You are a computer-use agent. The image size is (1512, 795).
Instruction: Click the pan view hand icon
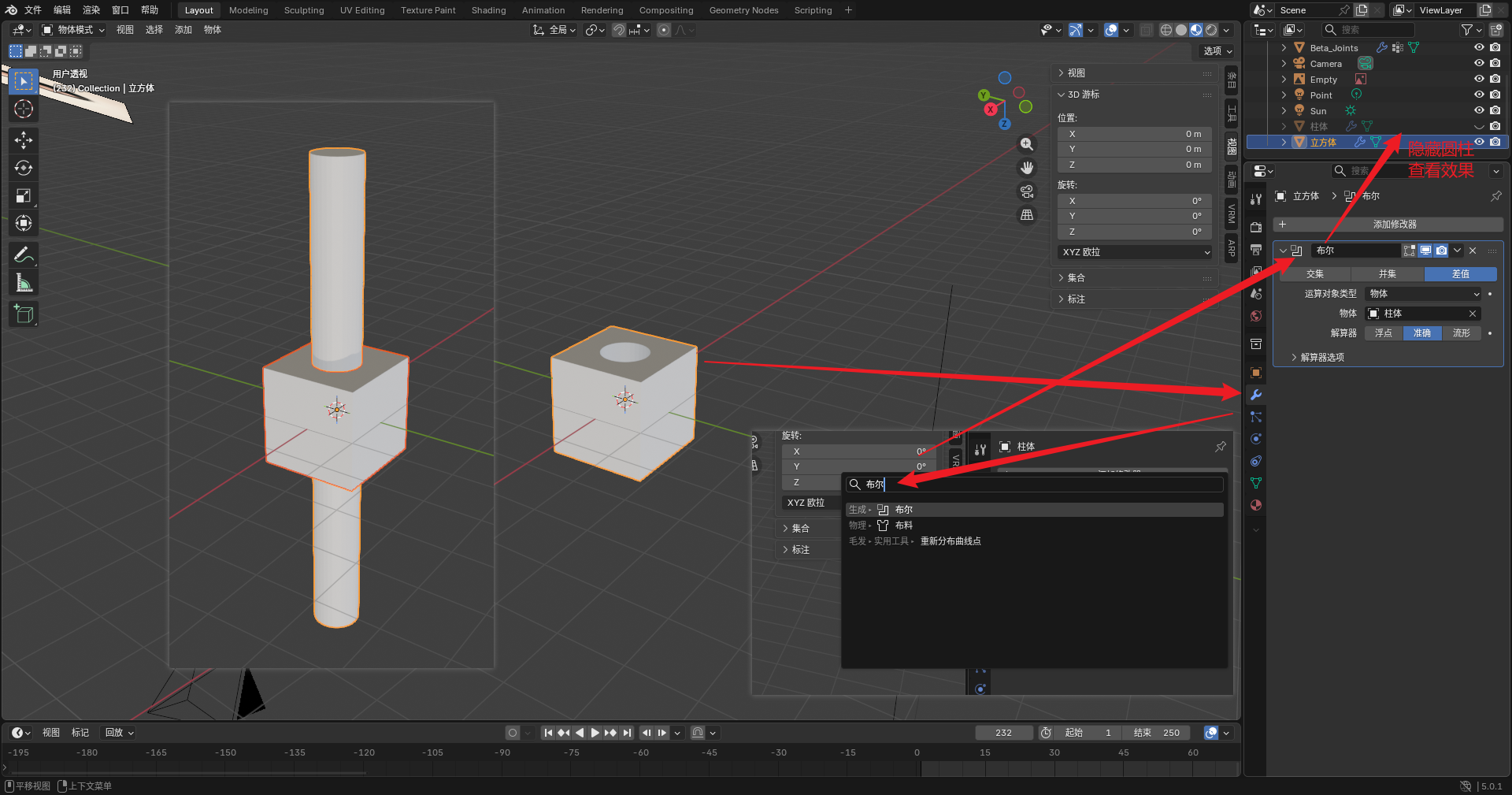(1027, 168)
